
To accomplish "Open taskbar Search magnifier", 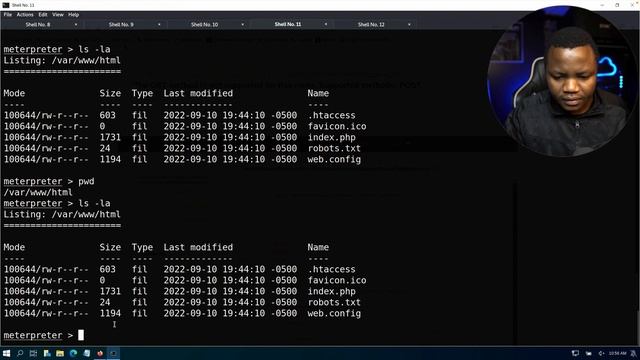I will [x=20, y=353].
